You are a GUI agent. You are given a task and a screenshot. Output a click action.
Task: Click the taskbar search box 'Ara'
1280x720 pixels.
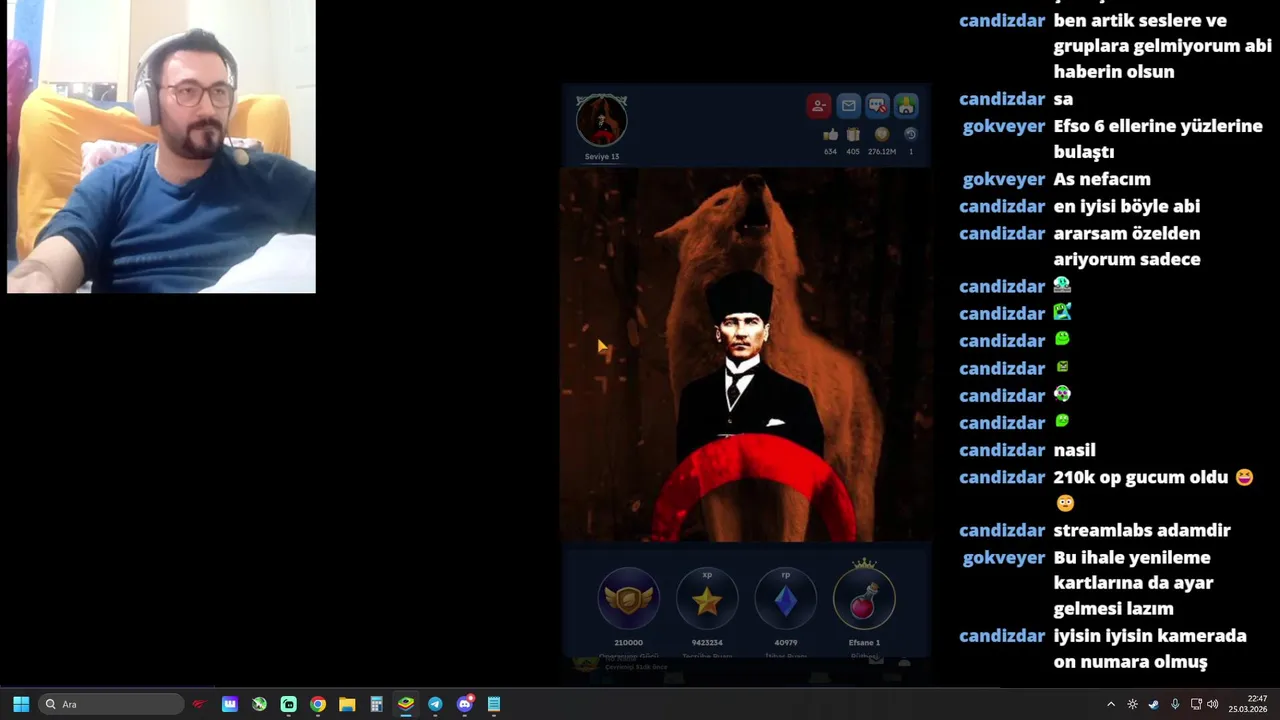(112, 704)
